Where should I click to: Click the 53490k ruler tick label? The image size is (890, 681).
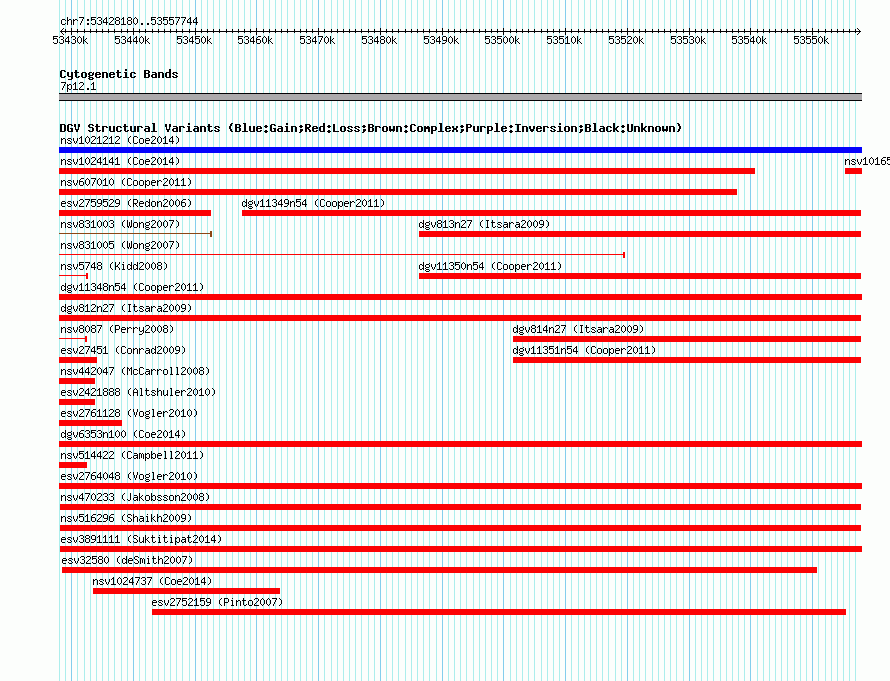tap(441, 40)
